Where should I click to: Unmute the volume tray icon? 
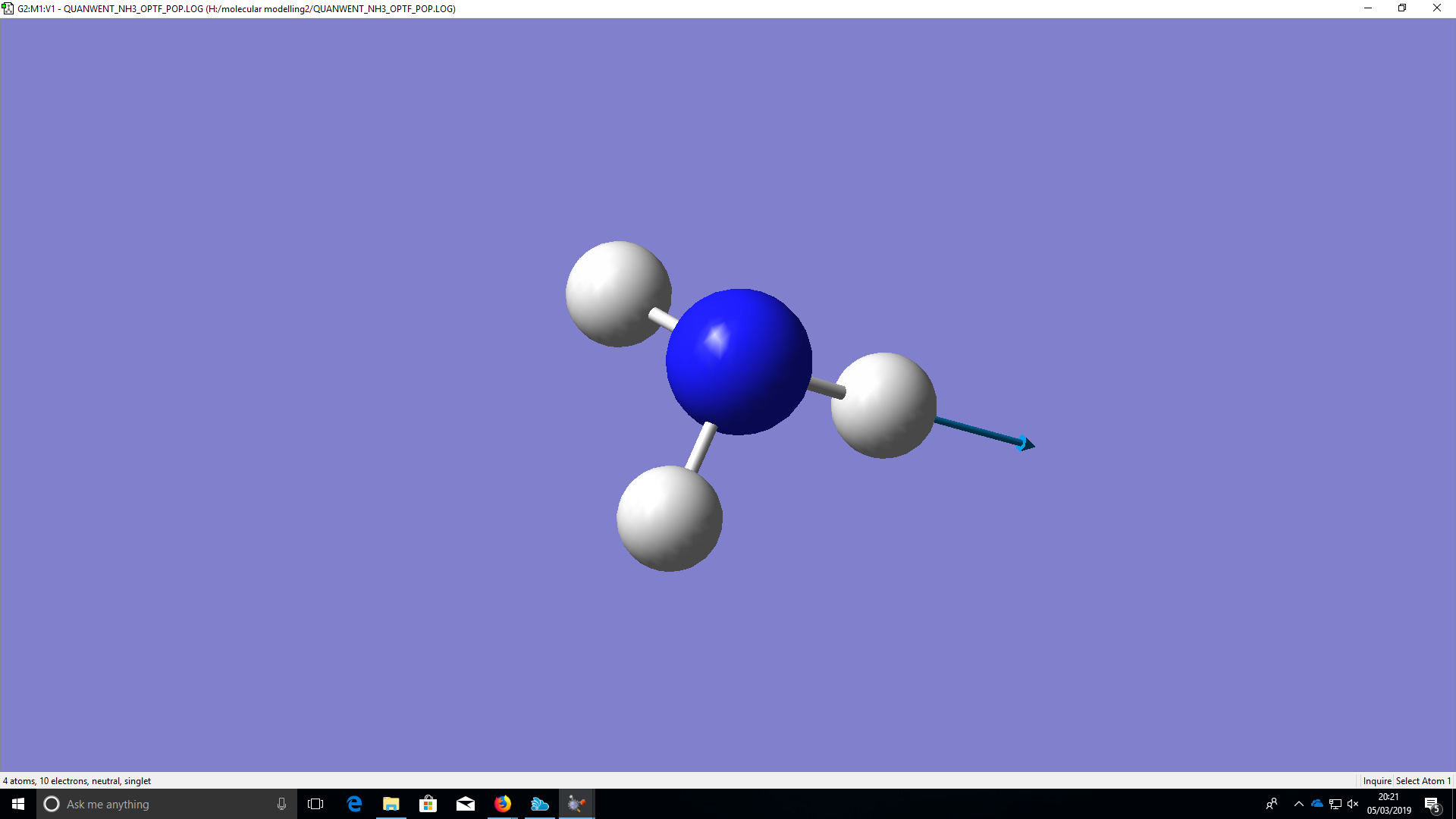1353,804
